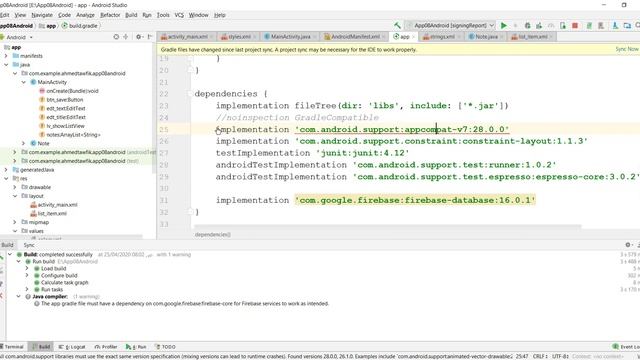This screenshot has width=640, height=360.
Task: Fold the dependencies block in gutter
Action: click(190, 94)
